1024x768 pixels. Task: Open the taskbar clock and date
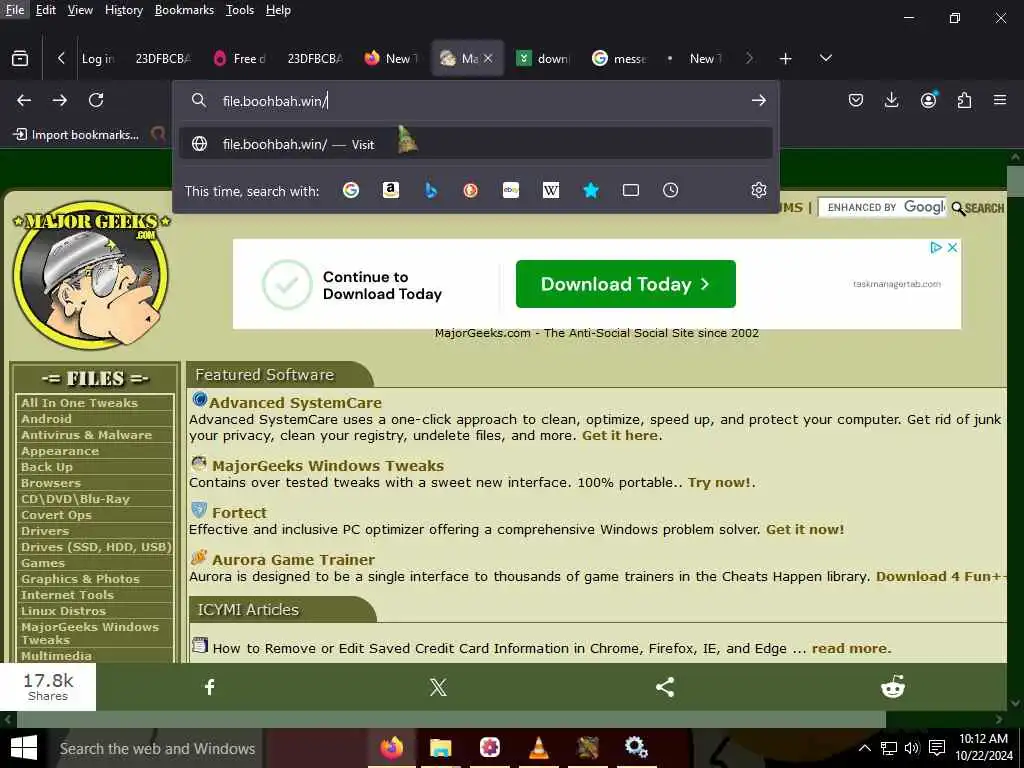(984, 747)
